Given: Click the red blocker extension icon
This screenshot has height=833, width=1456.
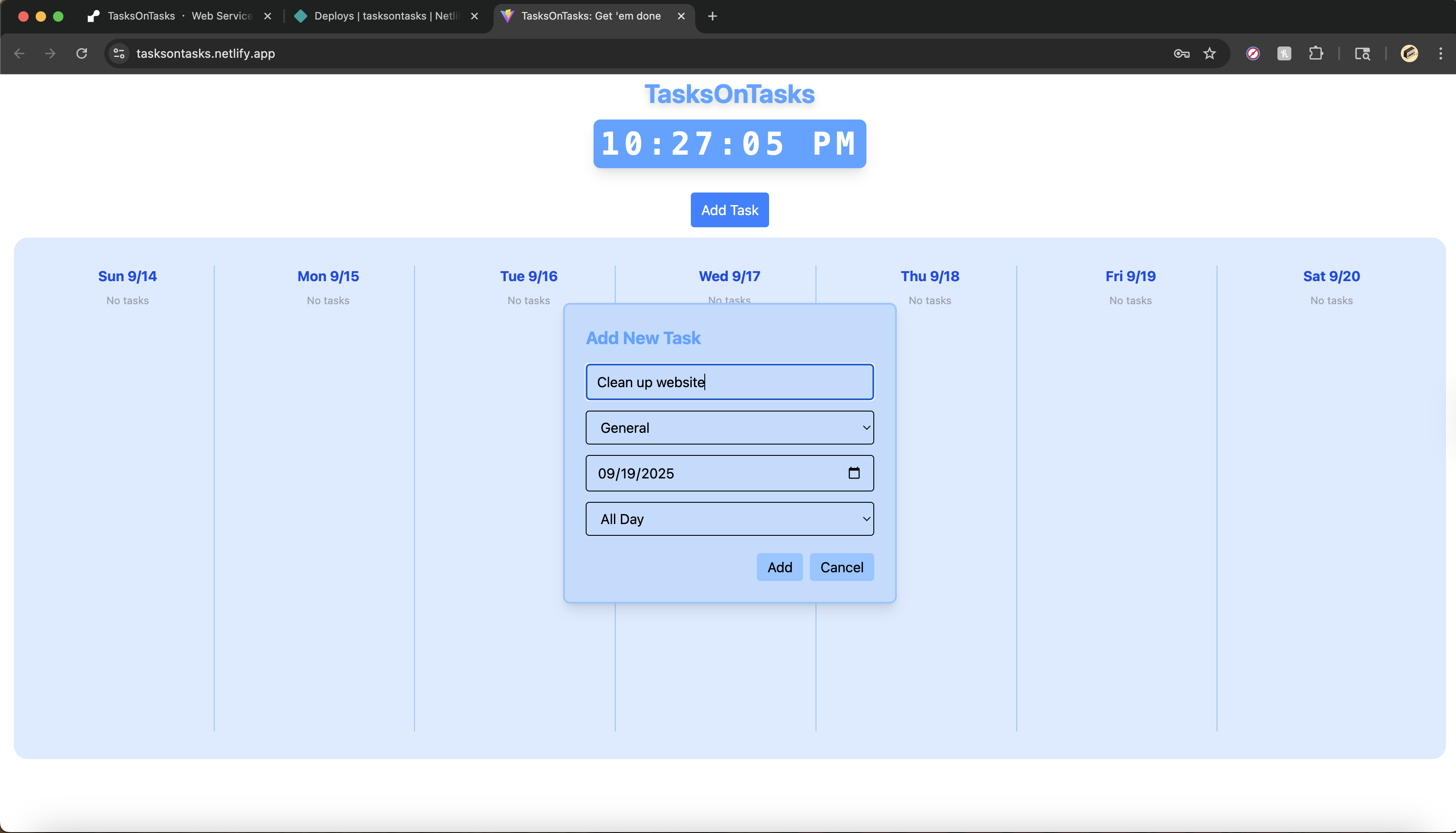Looking at the screenshot, I should click(x=1252, y=53).
